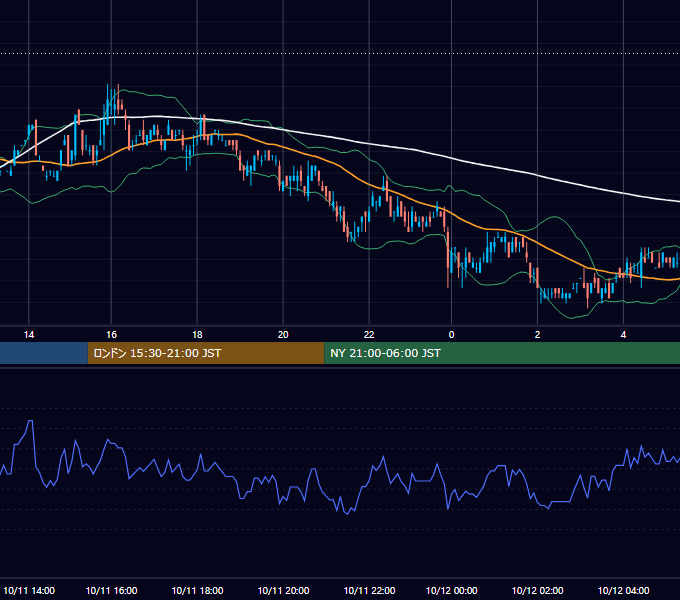Screen dimensions: 680x600
Task: Select the NY 21:00-06:00 JST session bar
Action: point(502,353)
